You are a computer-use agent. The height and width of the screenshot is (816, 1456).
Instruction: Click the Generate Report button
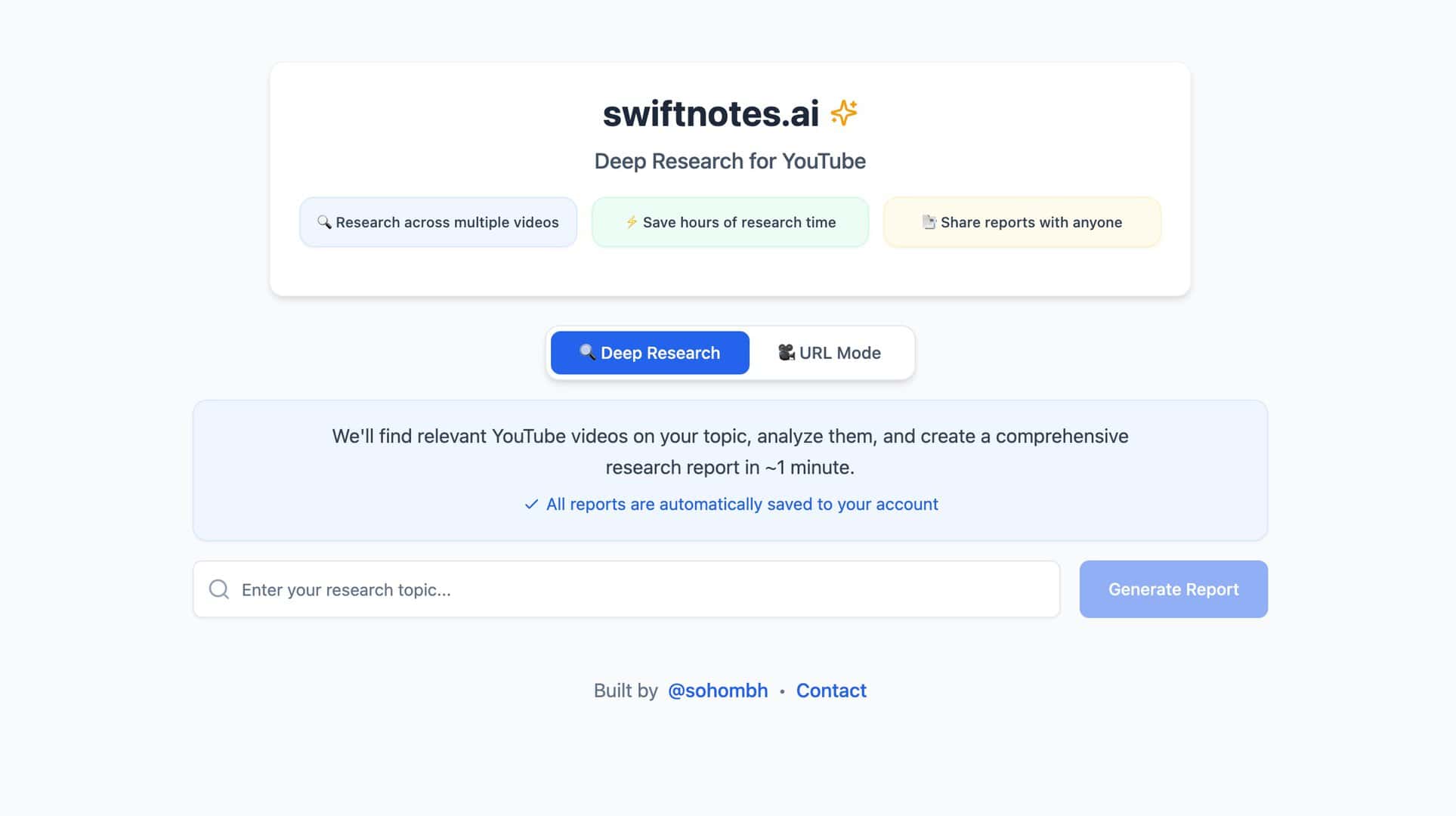pyautogui.click(x=1173, y=589)
